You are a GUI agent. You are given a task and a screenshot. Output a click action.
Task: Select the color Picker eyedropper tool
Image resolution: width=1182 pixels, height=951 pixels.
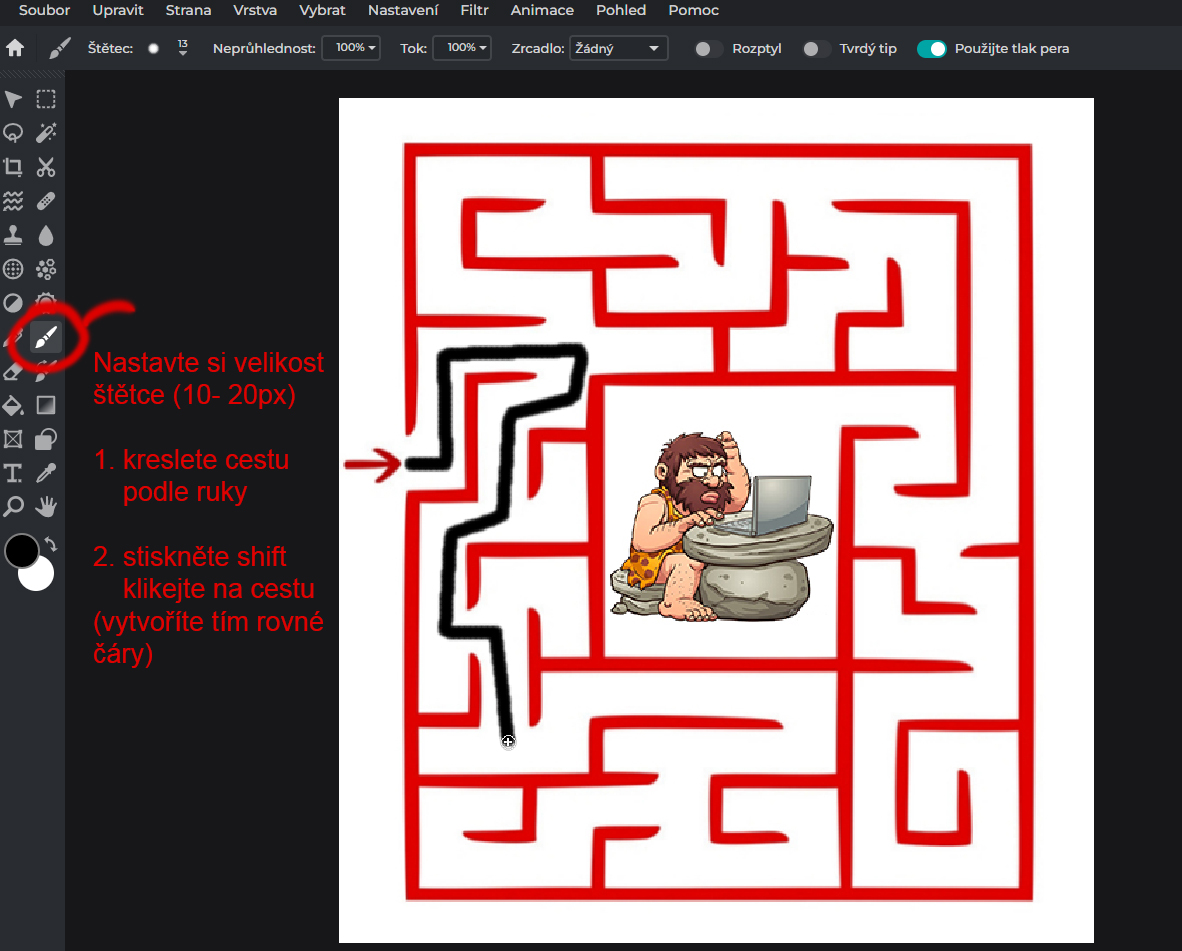[46, 473]
